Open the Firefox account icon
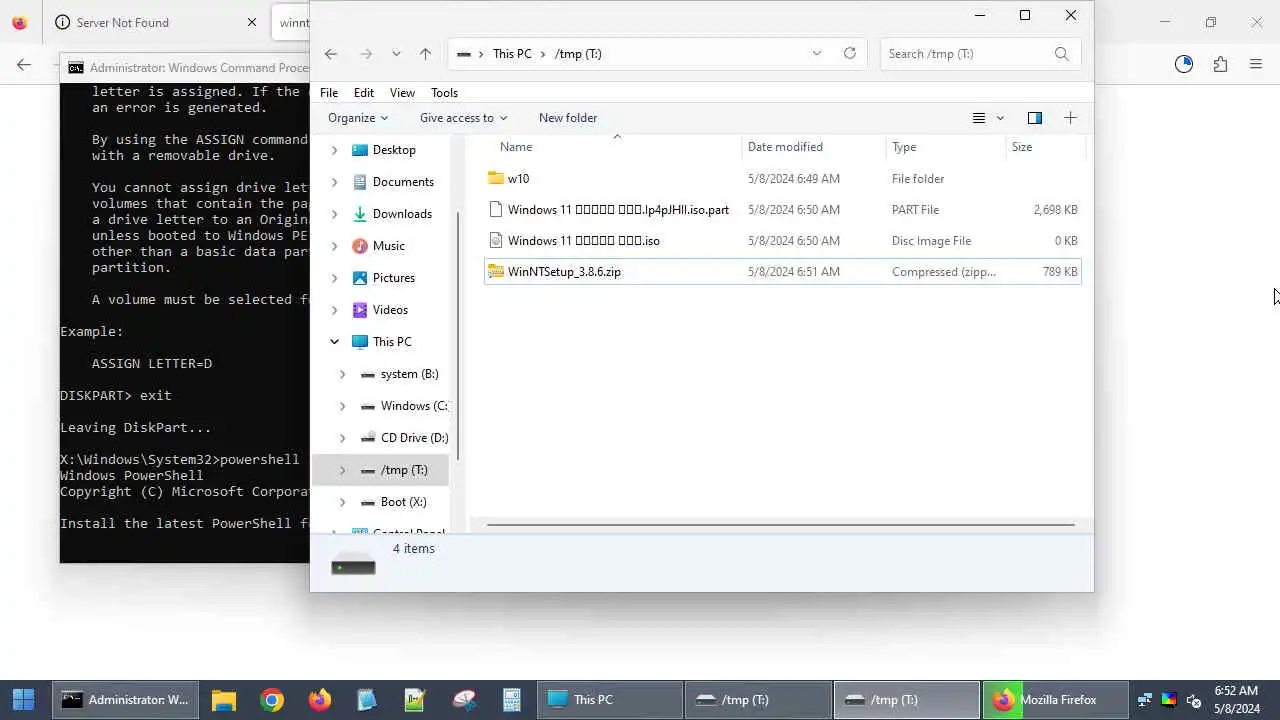 [x=1184, y=64]
